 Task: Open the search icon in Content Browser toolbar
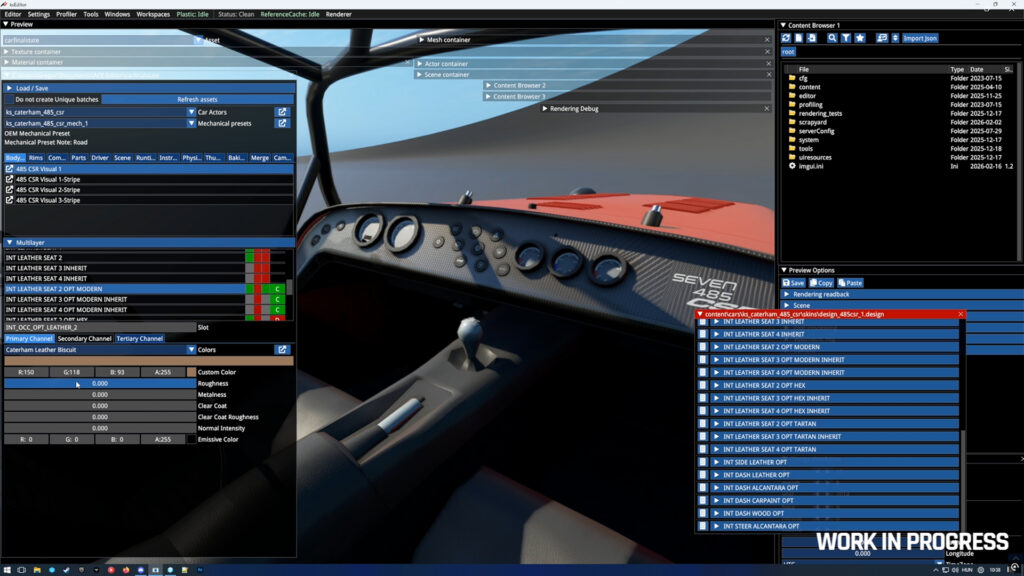click(x=832, y=38)
